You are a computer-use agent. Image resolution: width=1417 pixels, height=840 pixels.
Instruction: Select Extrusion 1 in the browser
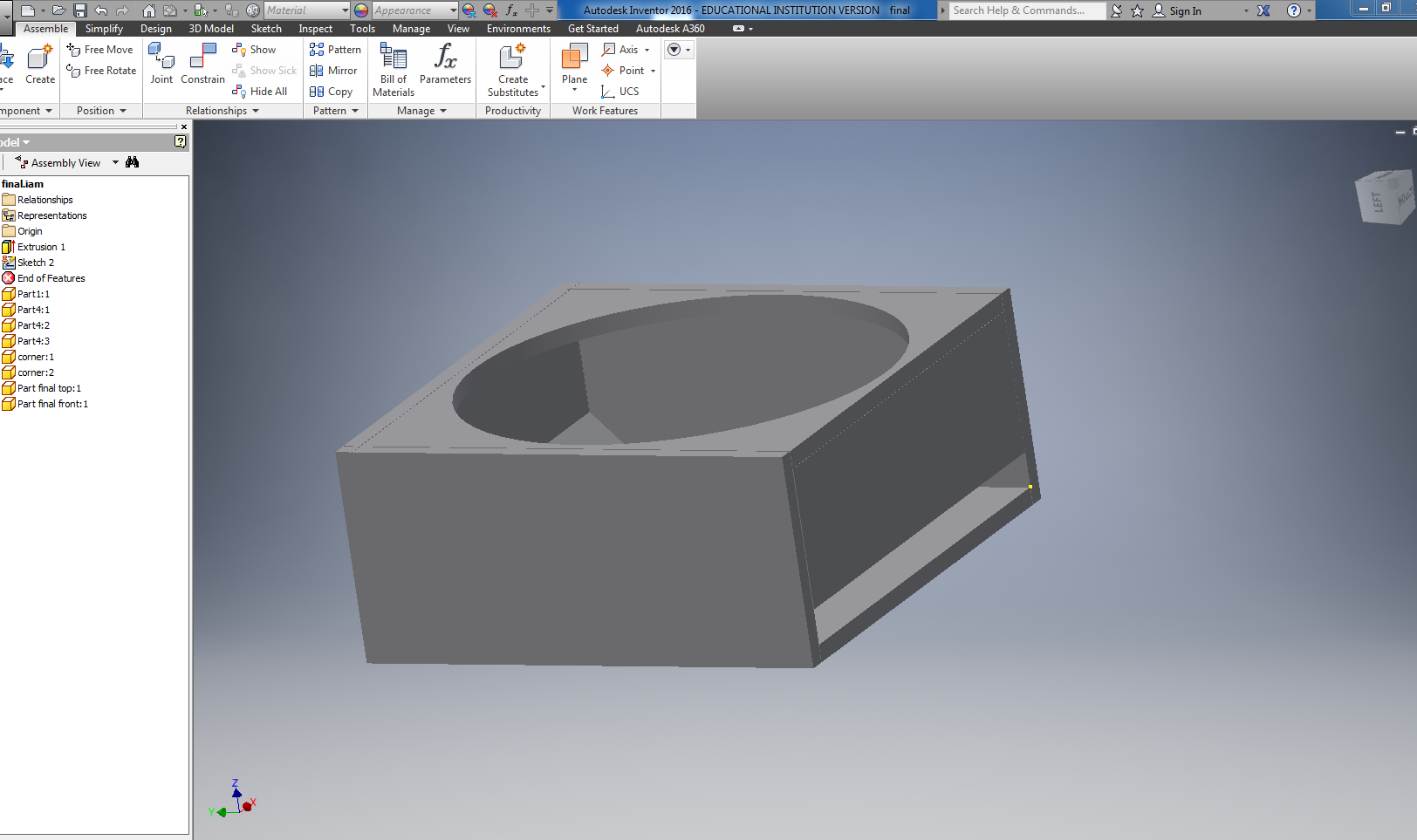pos(33,247)
